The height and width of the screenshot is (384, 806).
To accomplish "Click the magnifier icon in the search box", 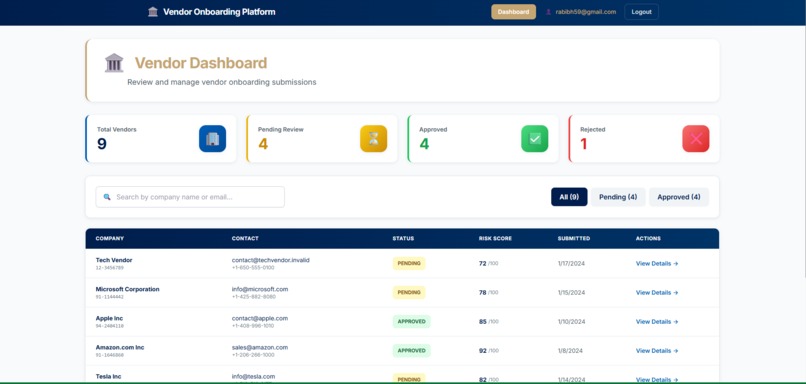I will point(107,197).
